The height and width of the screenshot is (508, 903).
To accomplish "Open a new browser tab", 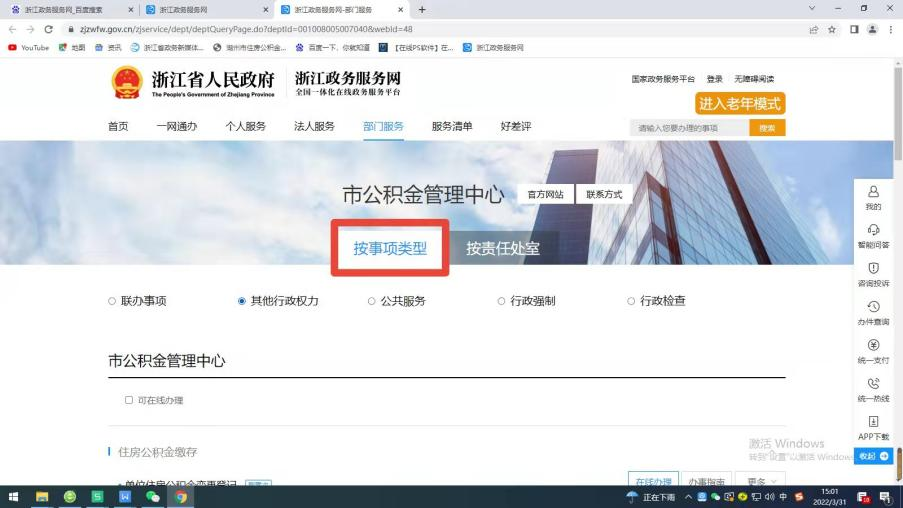I will (x=422, y=10).
